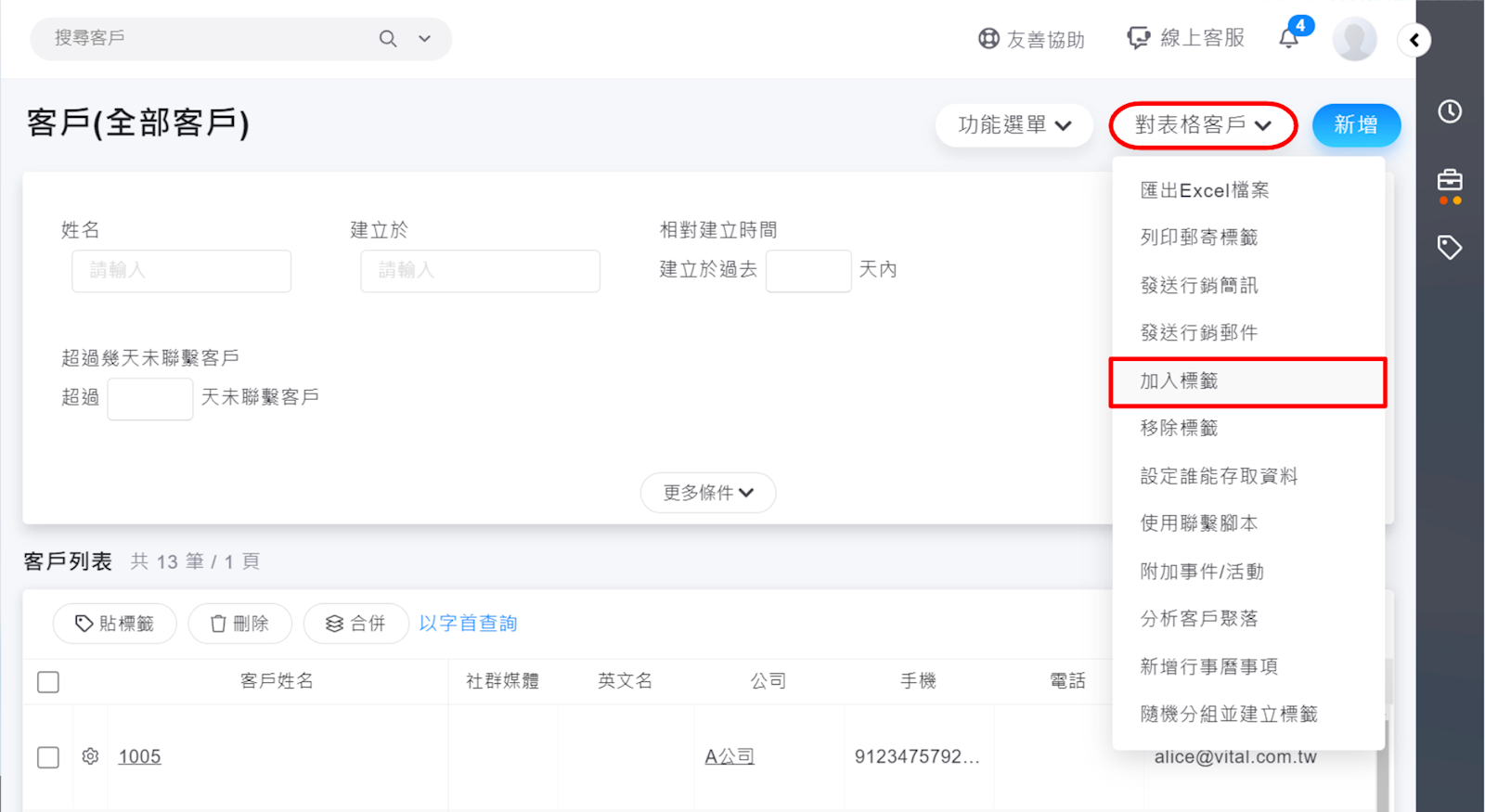
Task: Check the box for customer 1005
Action: click(x=48, y=757)
